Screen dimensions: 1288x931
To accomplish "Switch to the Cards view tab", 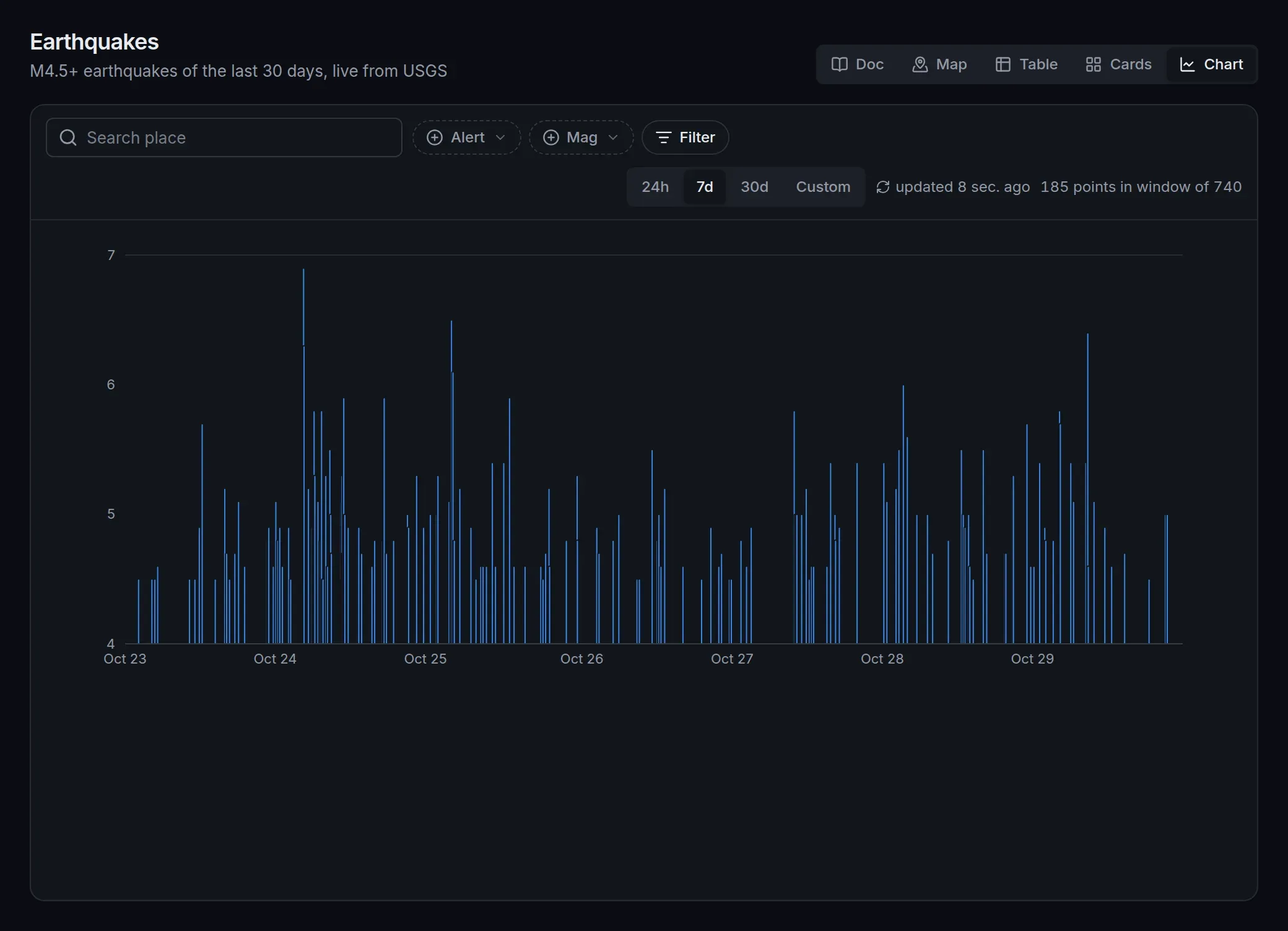I will [x=1118, y=64].
